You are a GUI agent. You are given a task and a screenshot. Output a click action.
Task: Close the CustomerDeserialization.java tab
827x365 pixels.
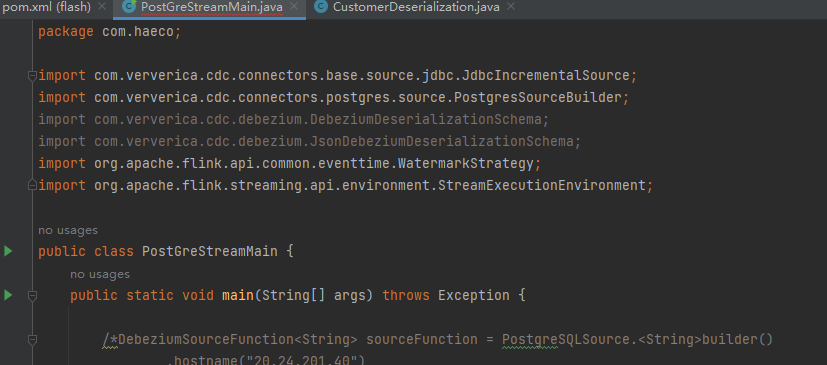point(511,7)
